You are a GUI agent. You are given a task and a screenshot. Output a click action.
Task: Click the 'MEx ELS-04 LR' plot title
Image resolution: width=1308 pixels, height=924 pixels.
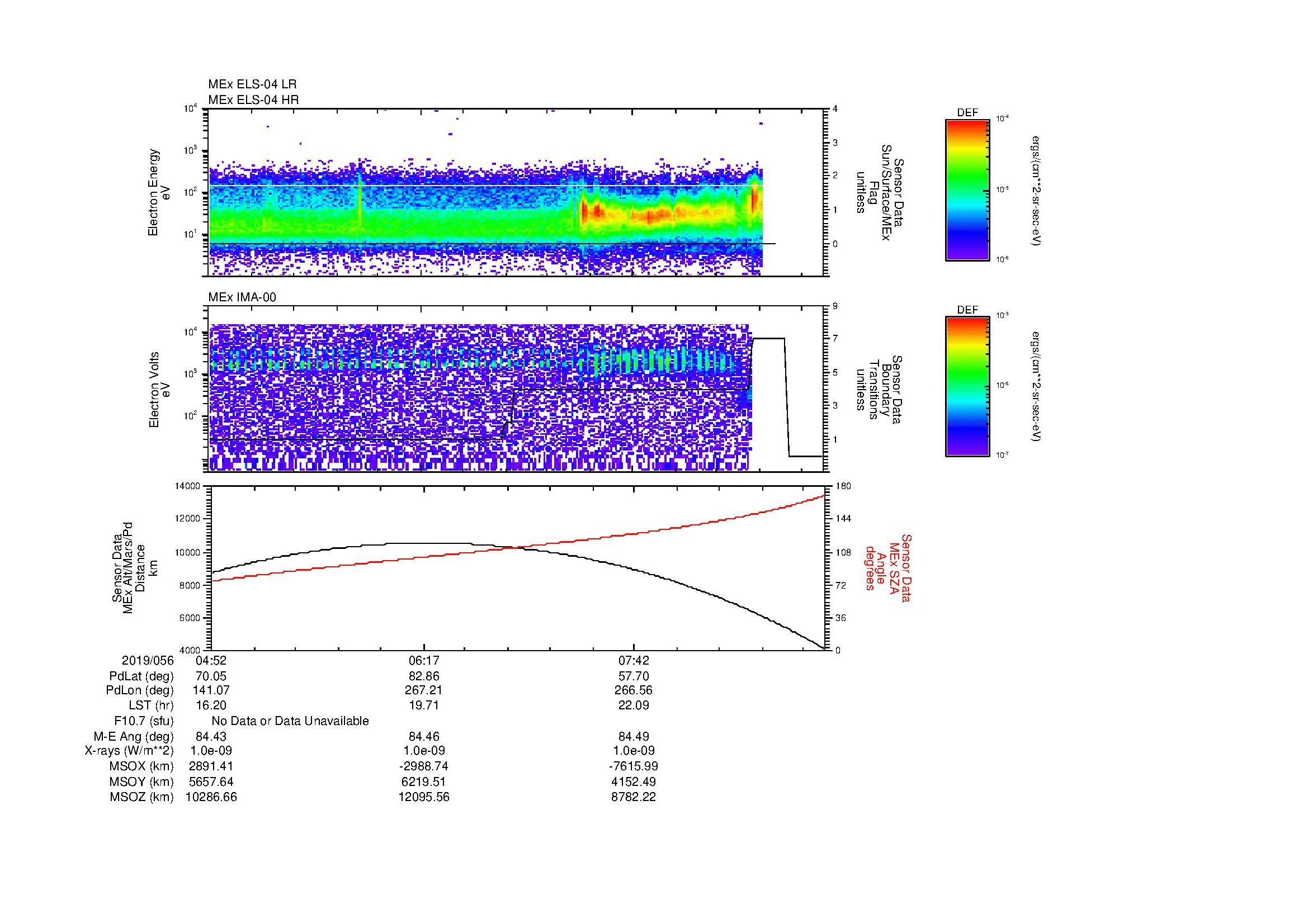pyautogui.click(x=252, y=84)
